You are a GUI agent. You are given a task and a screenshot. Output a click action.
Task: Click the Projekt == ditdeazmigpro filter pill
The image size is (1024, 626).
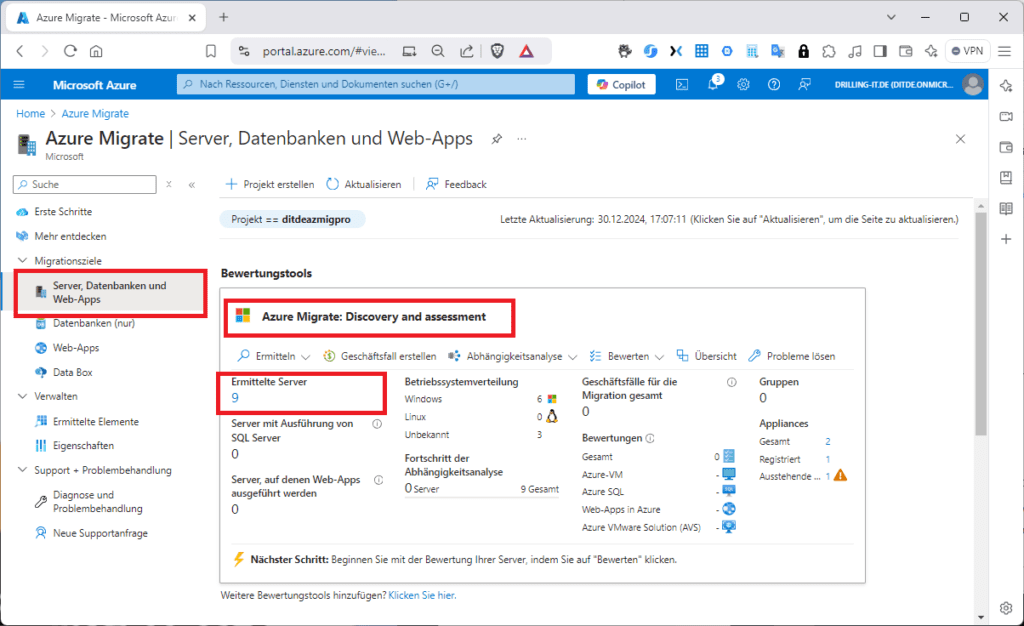(291, 220)
